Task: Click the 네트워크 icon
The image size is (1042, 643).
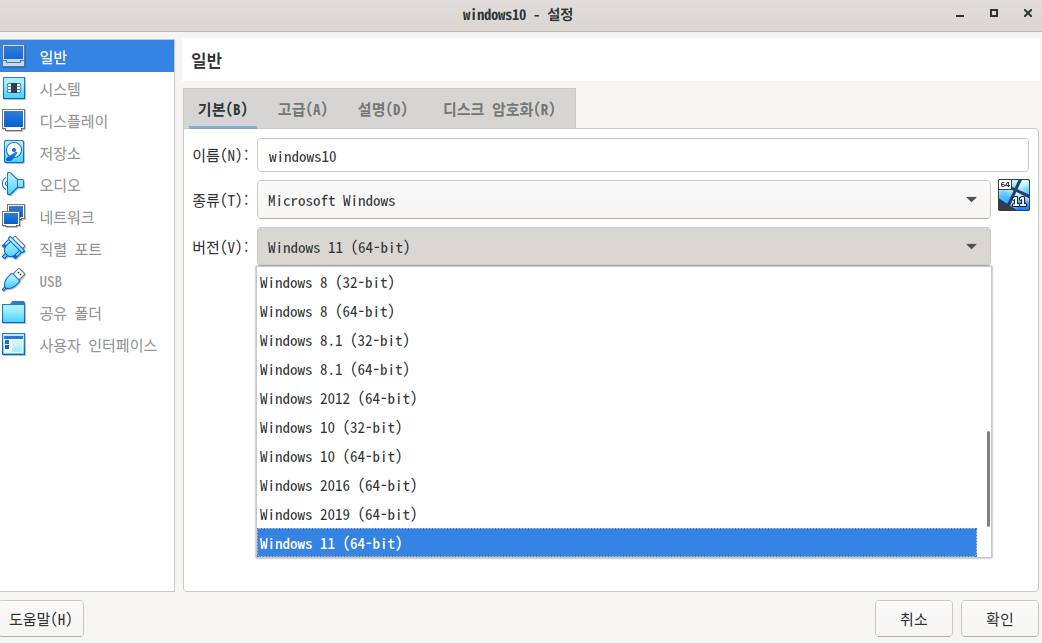Action: tap(13, 216)
